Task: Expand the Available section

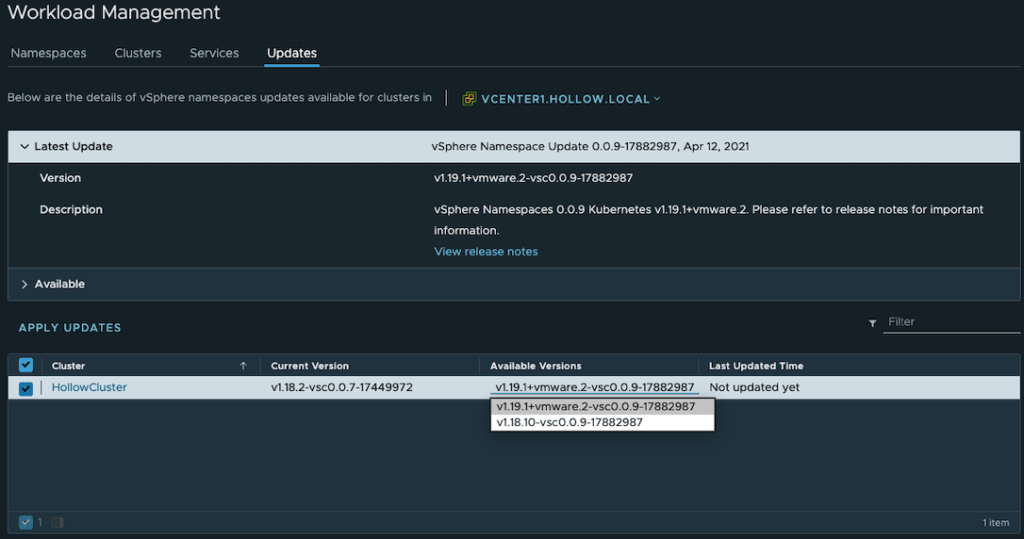Action: (24, 285)
